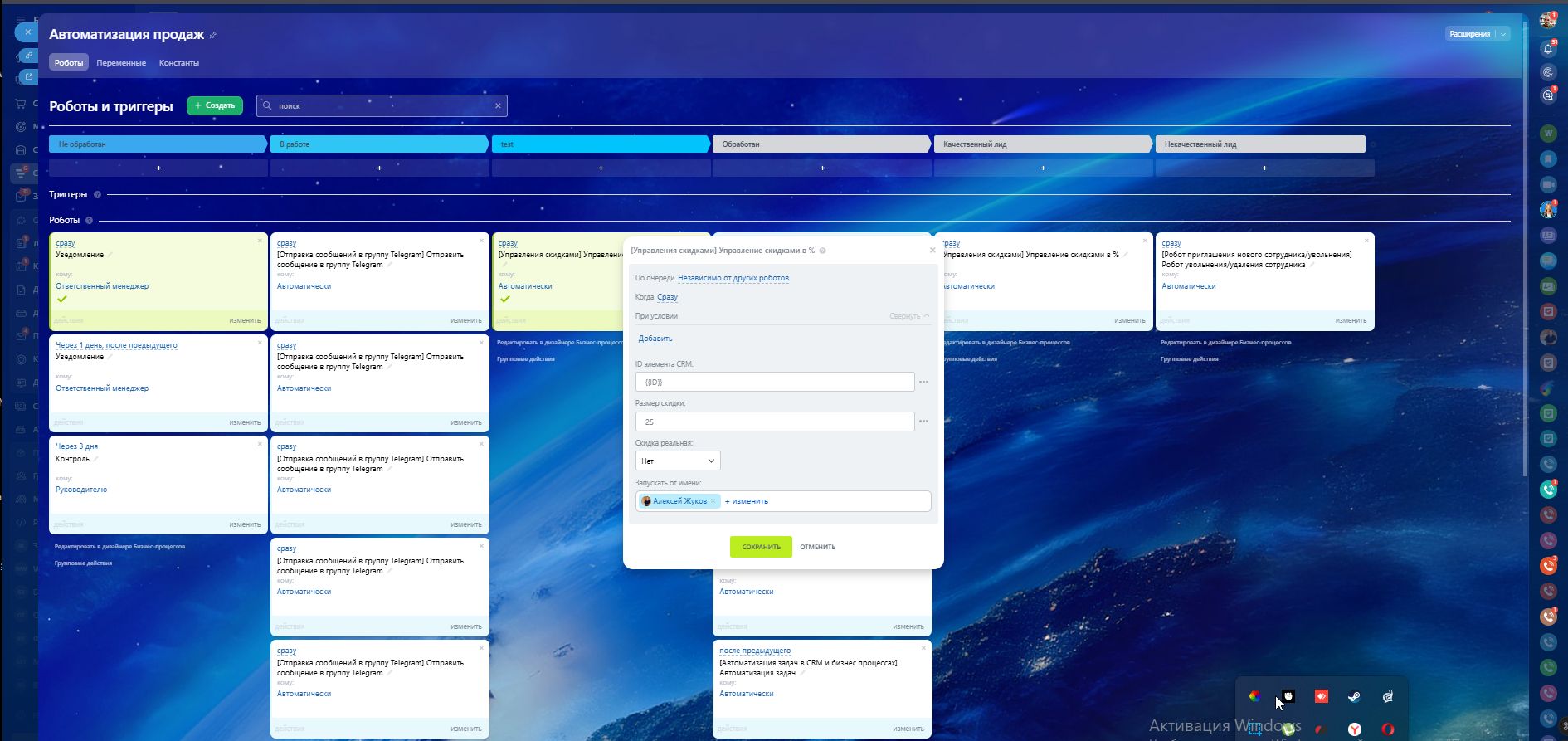The width and height of the screenshot is (1568, 741).
Task: Open notifications bell in right sidebar
Action: tap(1548, 49)
